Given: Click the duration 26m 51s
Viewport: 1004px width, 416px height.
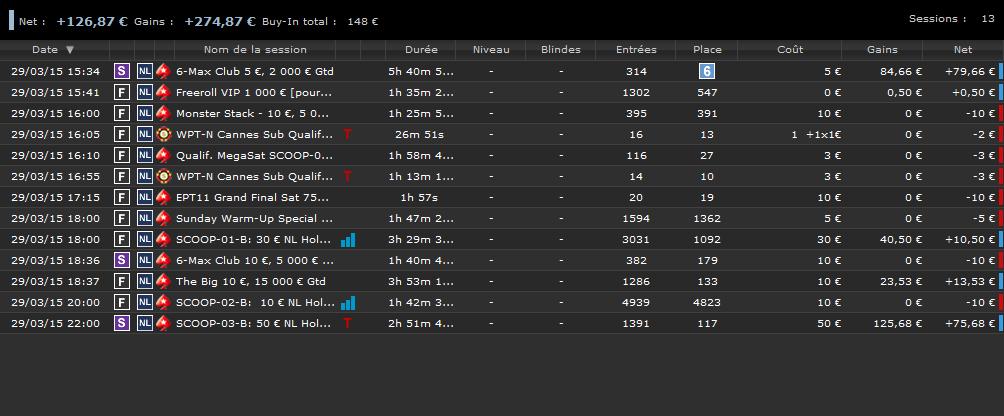Looking at the screenshot, I should click(421, 134).
